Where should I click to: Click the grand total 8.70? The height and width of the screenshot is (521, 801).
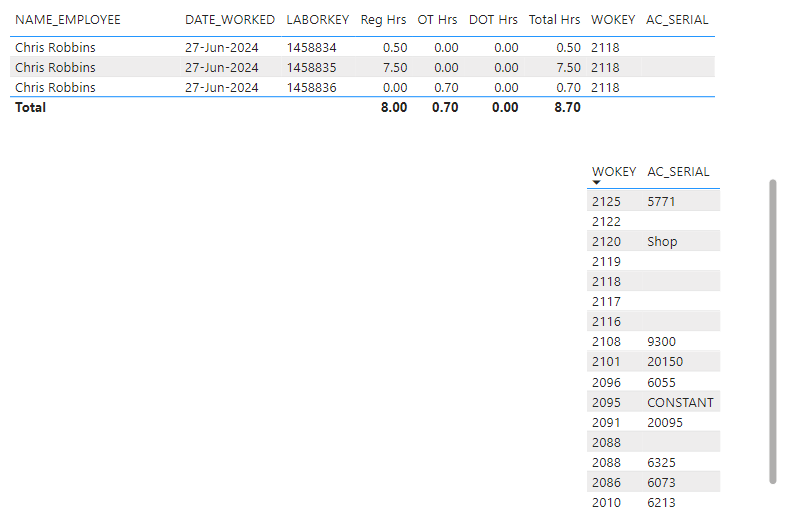[x=567, y=107]
